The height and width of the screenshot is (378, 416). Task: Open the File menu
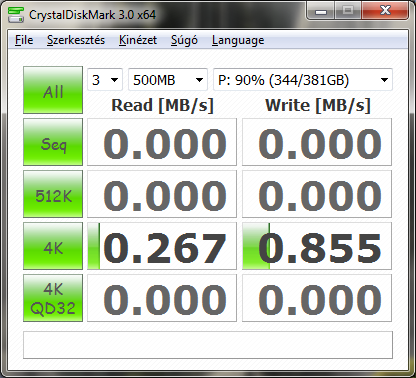(x=24, y=40)
